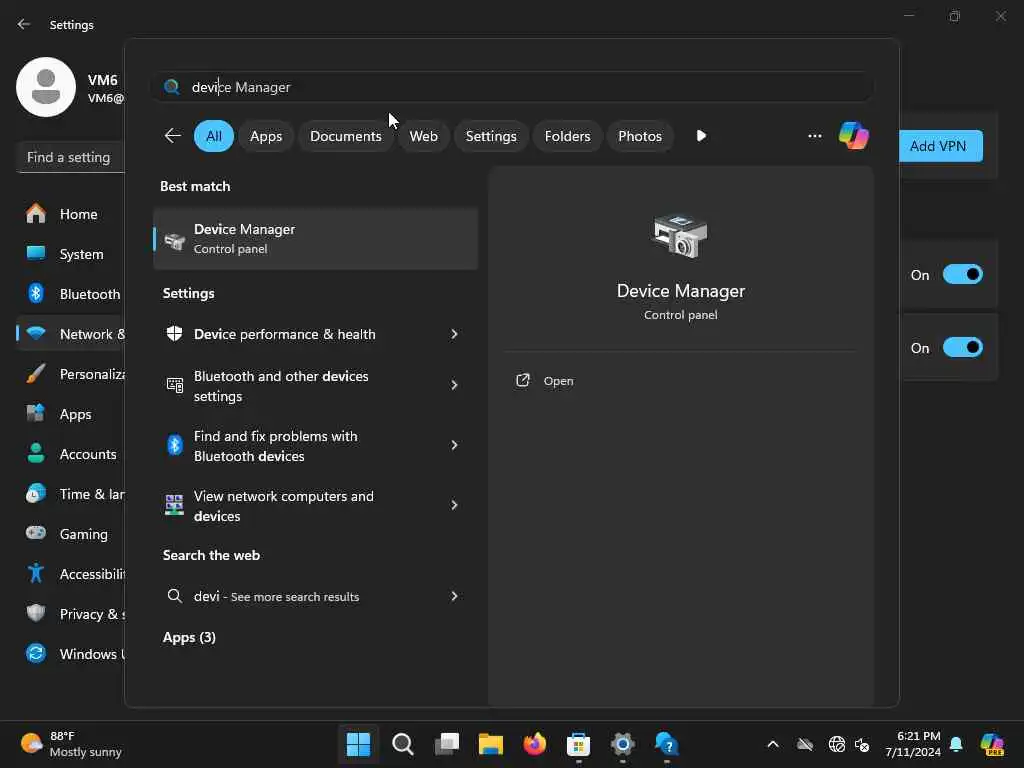
Task: Open Home in Settings sidebar
Action: [x=71, y=214]
